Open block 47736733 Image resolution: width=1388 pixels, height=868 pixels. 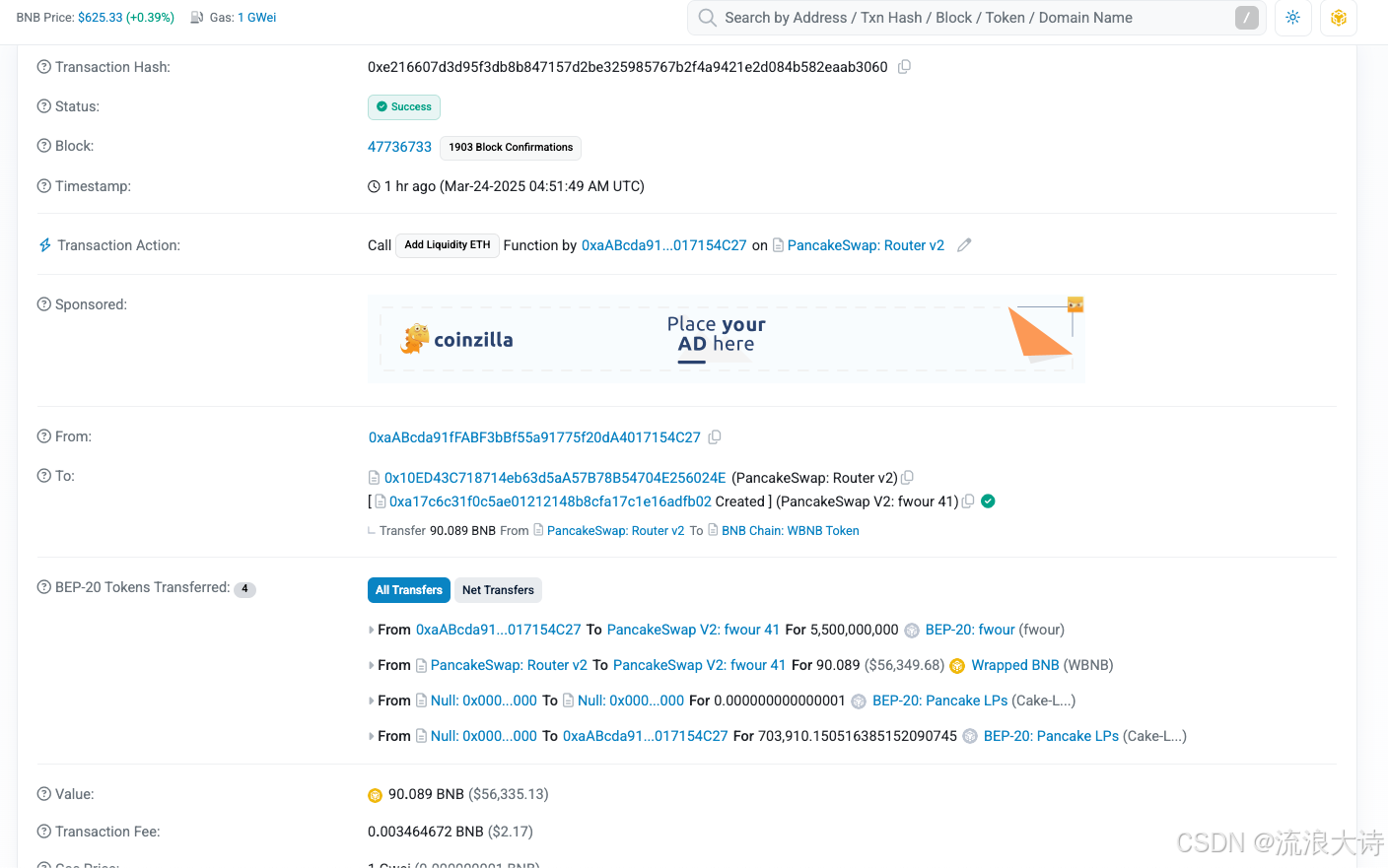[x=399, y=147]
